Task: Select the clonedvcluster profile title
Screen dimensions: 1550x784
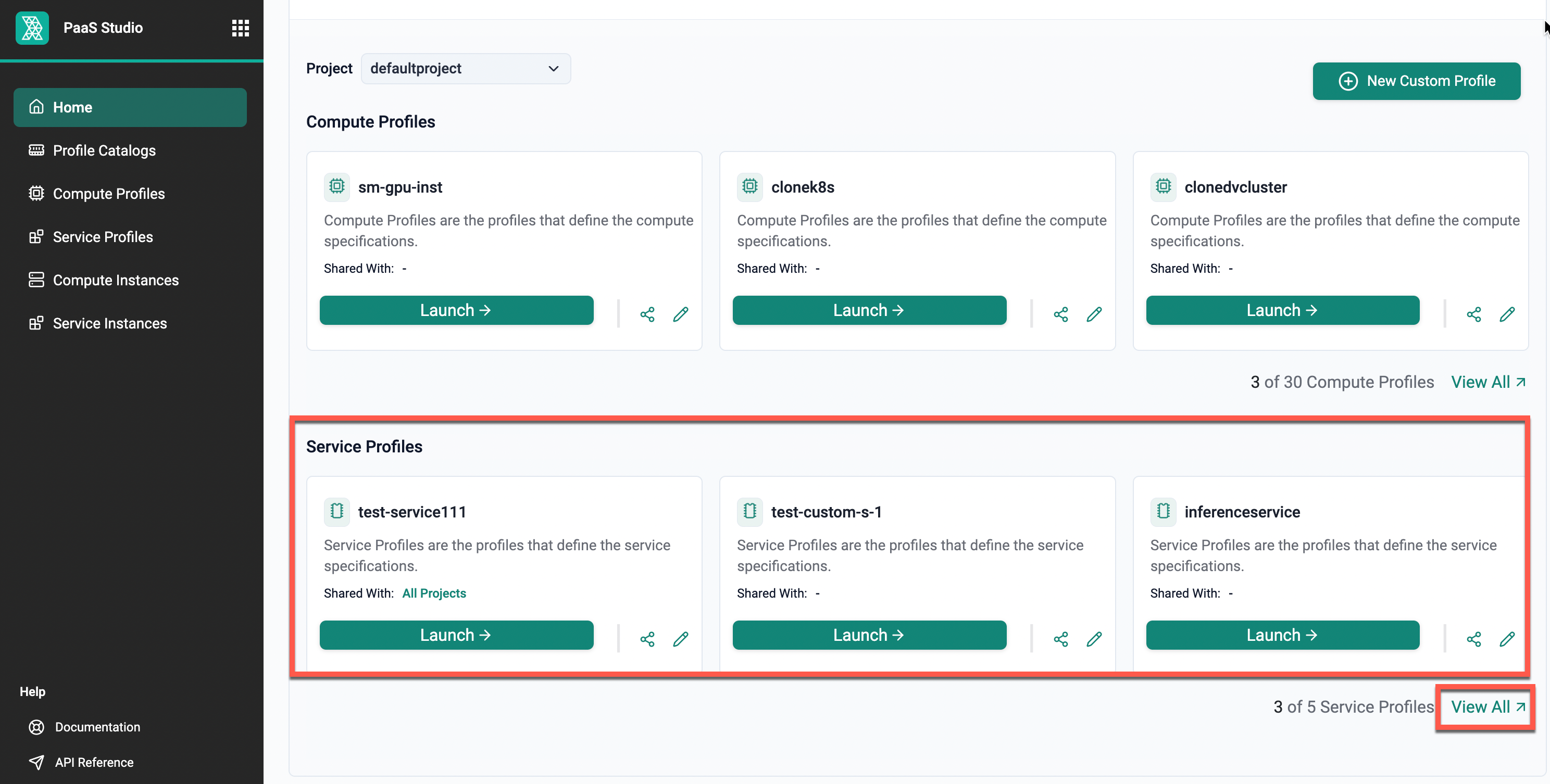Action: 1235,187
